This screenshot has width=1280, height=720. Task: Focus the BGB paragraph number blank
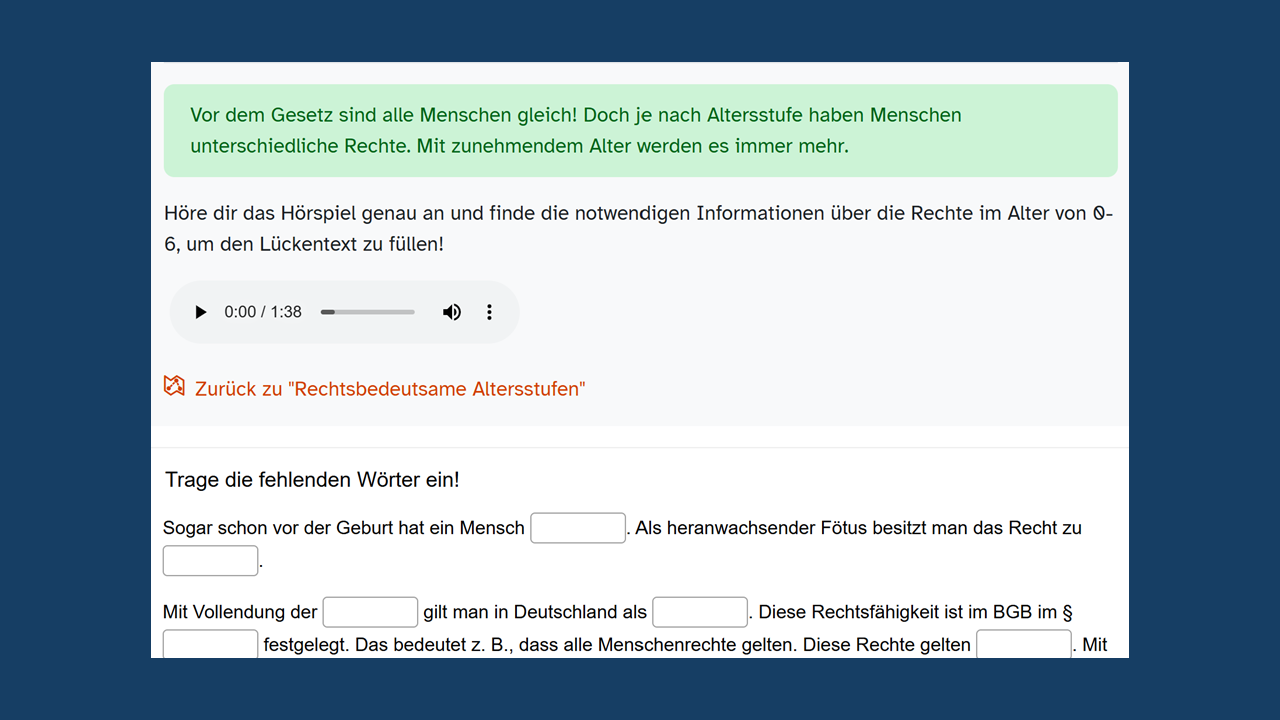point(210,644)
